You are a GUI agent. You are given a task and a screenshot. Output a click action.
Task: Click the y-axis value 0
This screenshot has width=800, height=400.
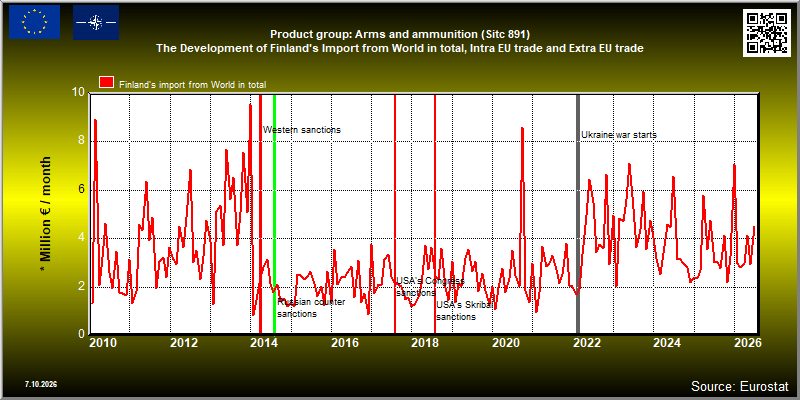(x=82, y=334)
